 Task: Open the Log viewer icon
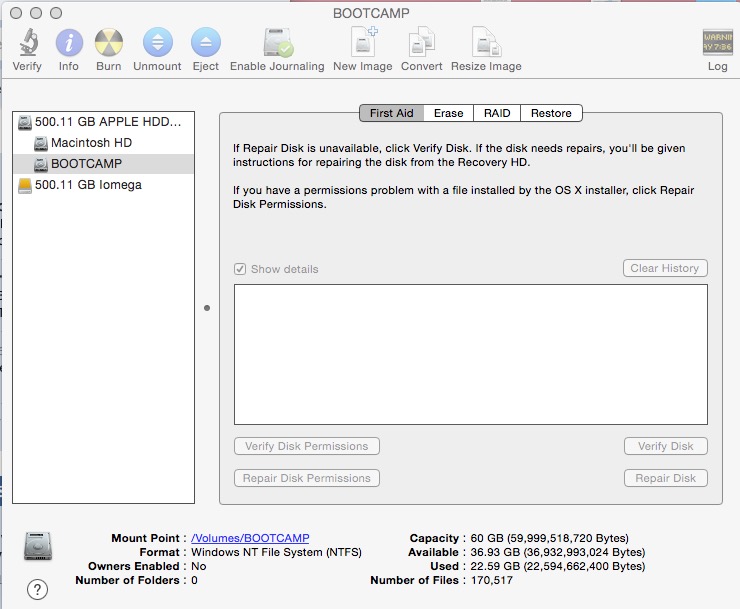[717, 42]
